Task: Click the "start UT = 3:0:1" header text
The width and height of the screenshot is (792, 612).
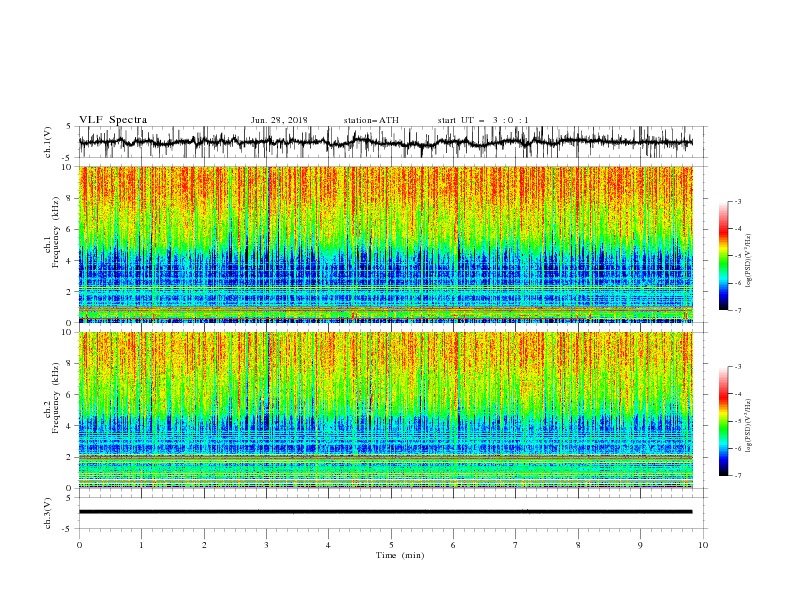Action: point(483,120)
